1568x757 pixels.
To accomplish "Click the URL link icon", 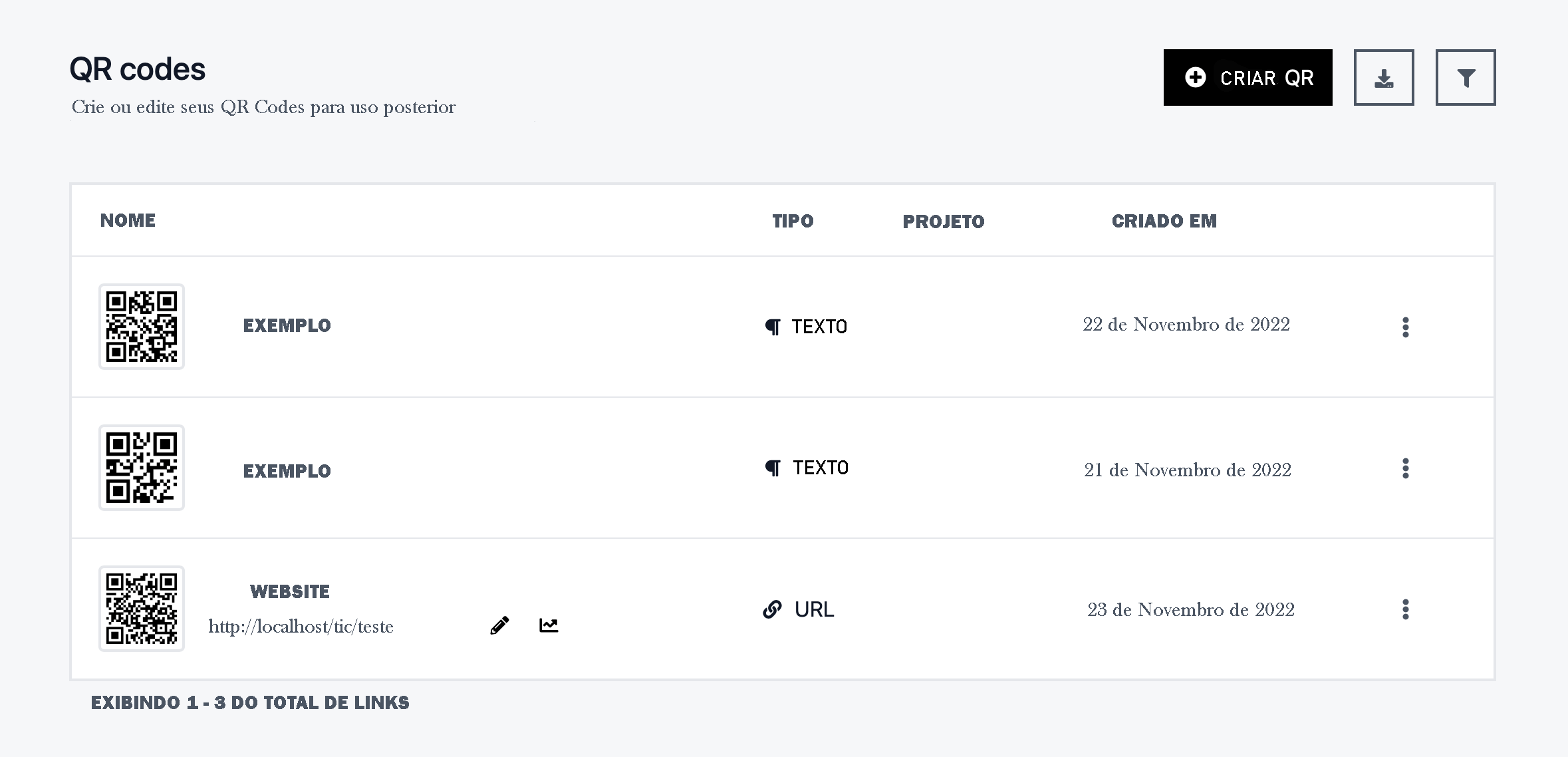I will pos(772,609).
